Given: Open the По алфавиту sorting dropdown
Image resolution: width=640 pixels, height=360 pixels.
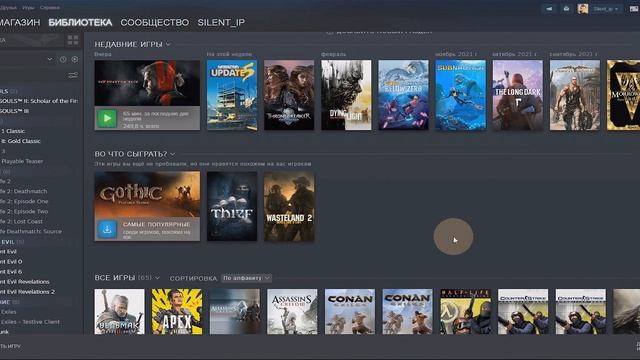Looking at the screenshot, I should (x=246, y=278).
